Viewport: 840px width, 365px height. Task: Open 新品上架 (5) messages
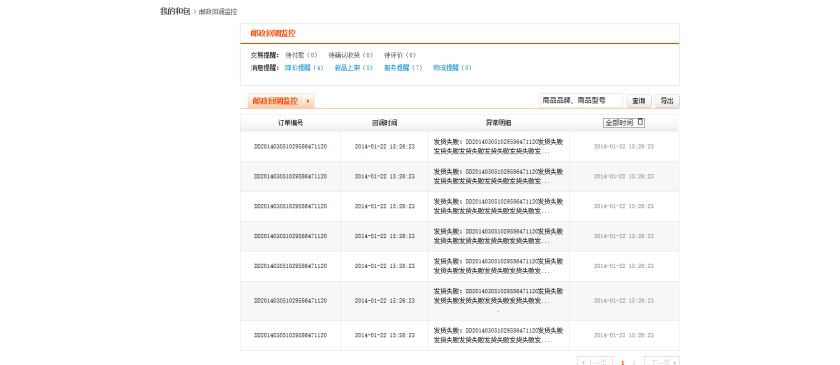353,68
